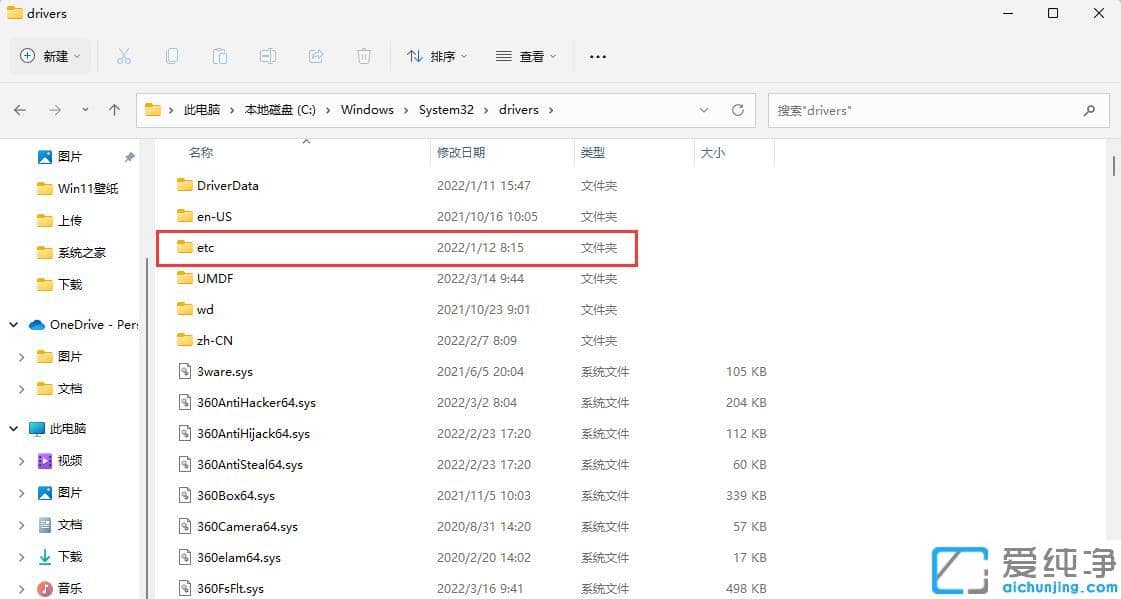1121x599 pixels.
Task: Open the highlighted etc folder
Action: pos(206,247)
